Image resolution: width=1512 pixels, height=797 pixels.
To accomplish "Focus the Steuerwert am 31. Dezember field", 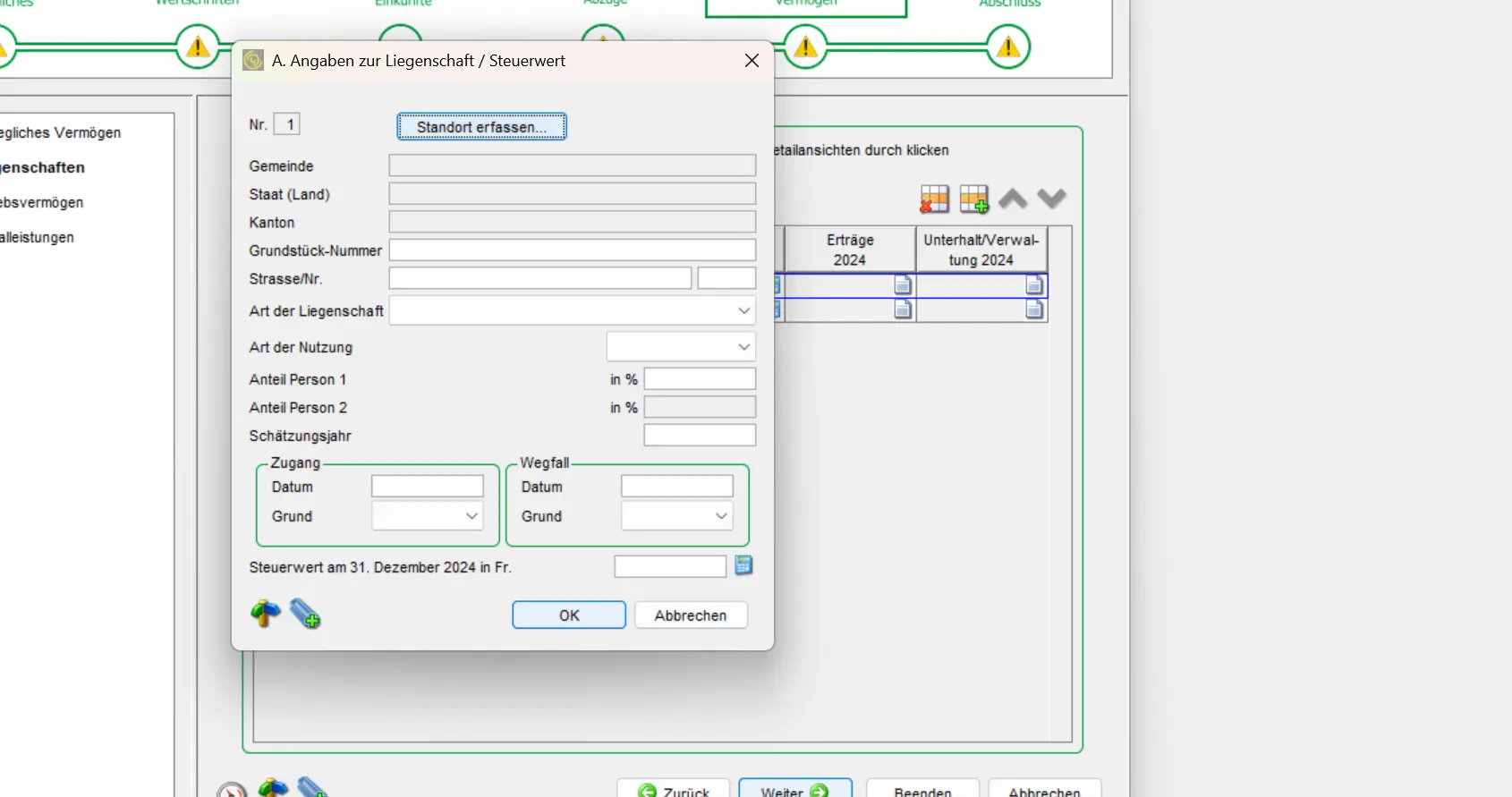I will [670, 566].
